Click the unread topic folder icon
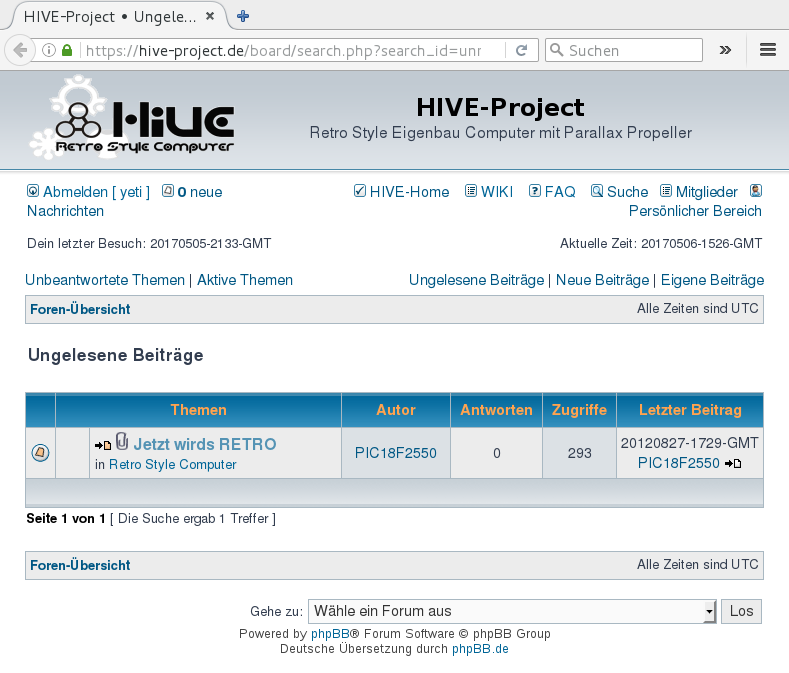The height and width of the screenshot is (673, 789). click(x=40, y=453)
